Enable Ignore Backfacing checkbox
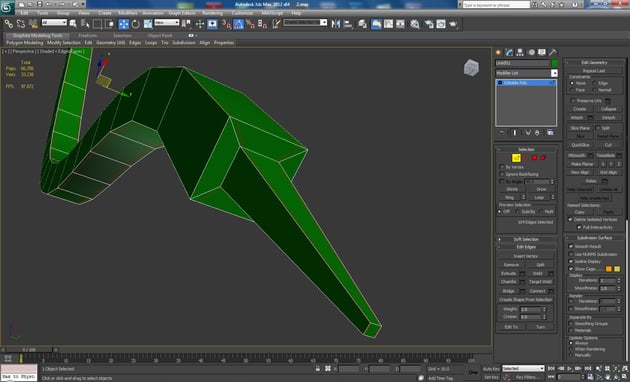 (502, 174)
